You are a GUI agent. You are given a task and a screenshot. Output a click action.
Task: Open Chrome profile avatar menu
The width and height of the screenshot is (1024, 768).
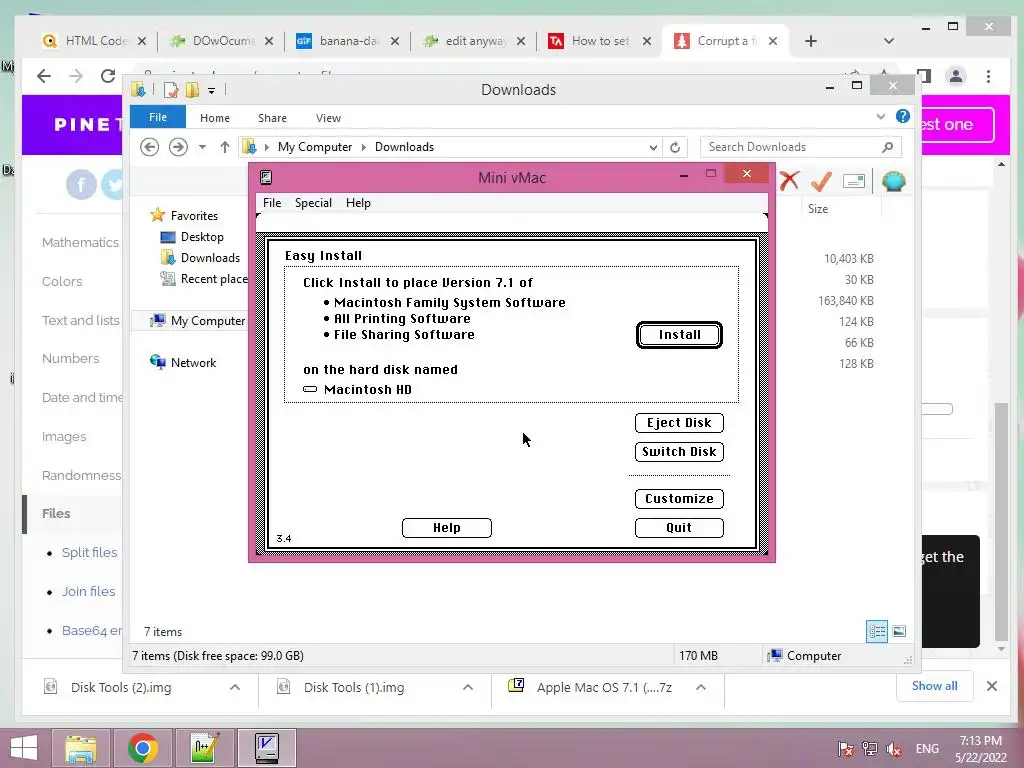coord(956,76)
